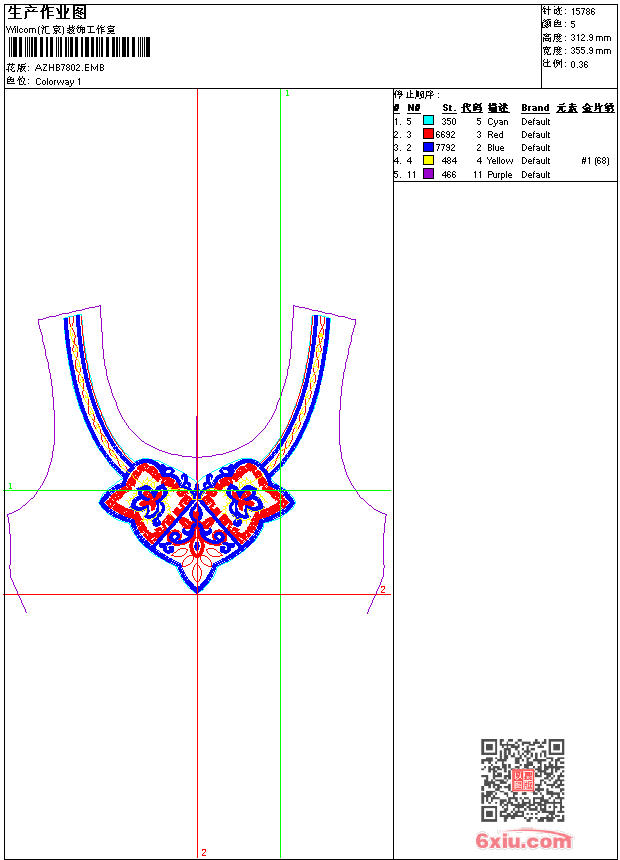Image resolution: width=620 pixels, height=860 pixels.
Task: Click the St. column header
Action: pos(449,108)
